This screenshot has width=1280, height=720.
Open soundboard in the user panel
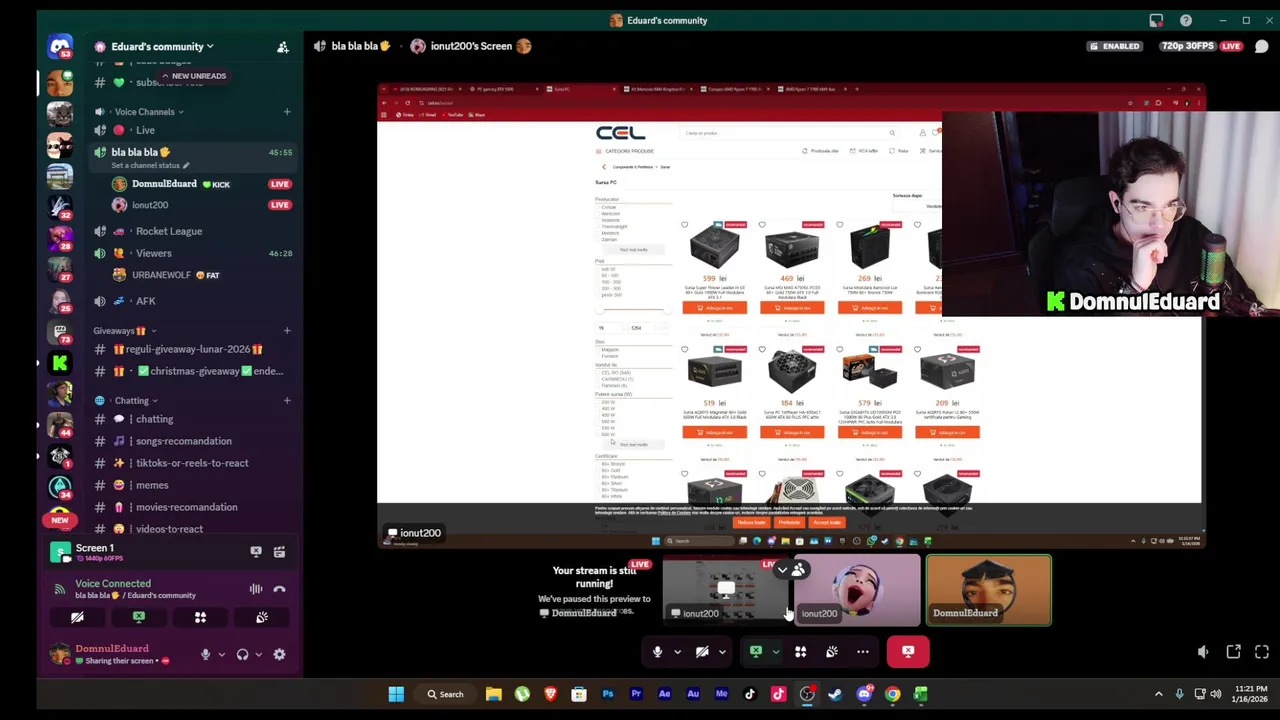tap(262, 618)
